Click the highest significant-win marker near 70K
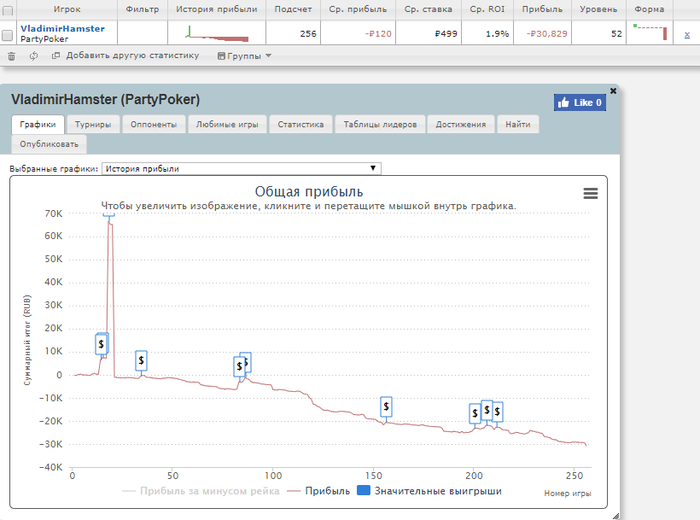700x520 pixels. (x=108, y=215)
